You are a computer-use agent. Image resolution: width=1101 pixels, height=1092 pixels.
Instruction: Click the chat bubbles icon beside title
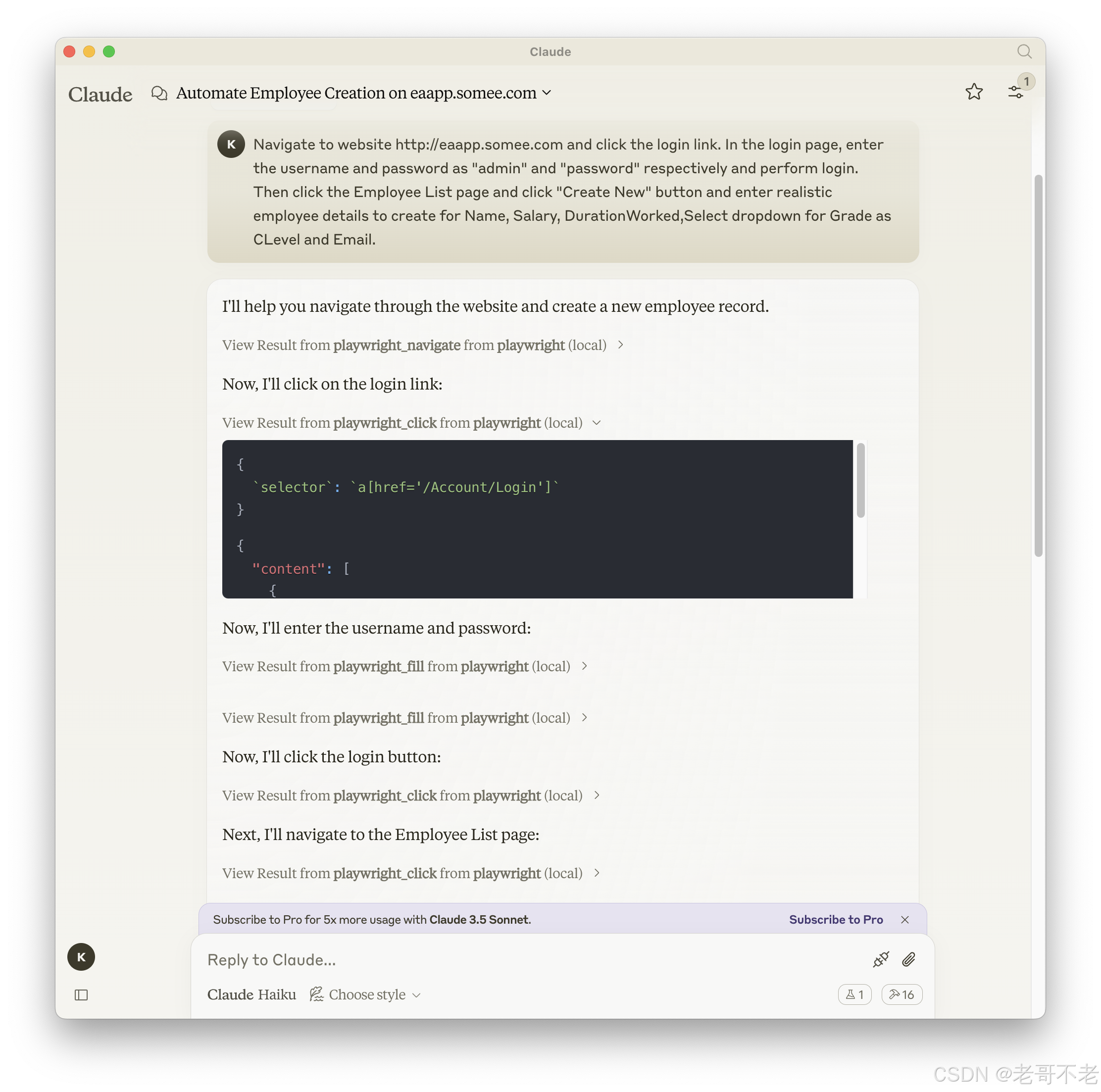click(159, 93)
